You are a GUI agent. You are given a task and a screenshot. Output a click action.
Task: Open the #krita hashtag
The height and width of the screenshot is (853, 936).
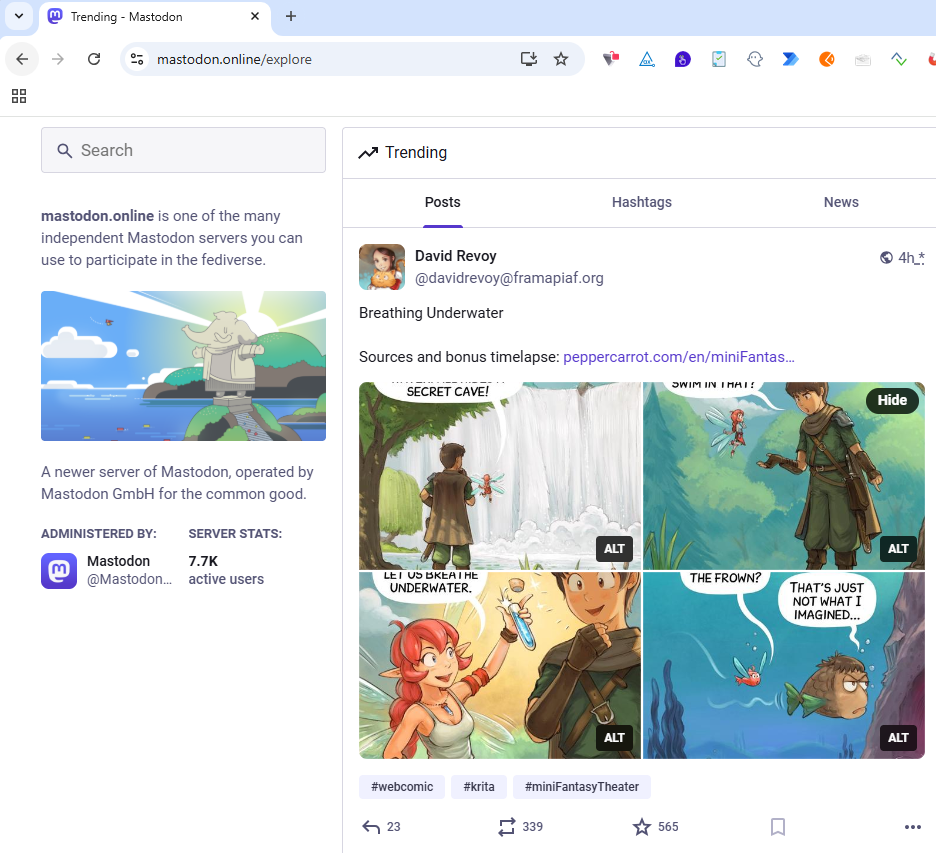pyautogui.click(x=479, y=787)
